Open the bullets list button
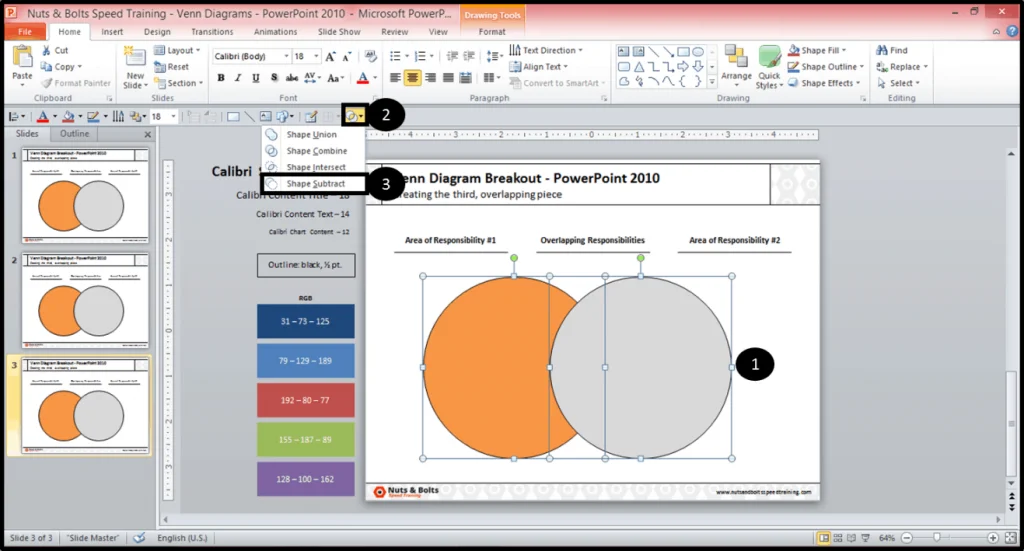The width and height of the screenshot is (1024, 551). pyautogui.click(x=395, y=56)
